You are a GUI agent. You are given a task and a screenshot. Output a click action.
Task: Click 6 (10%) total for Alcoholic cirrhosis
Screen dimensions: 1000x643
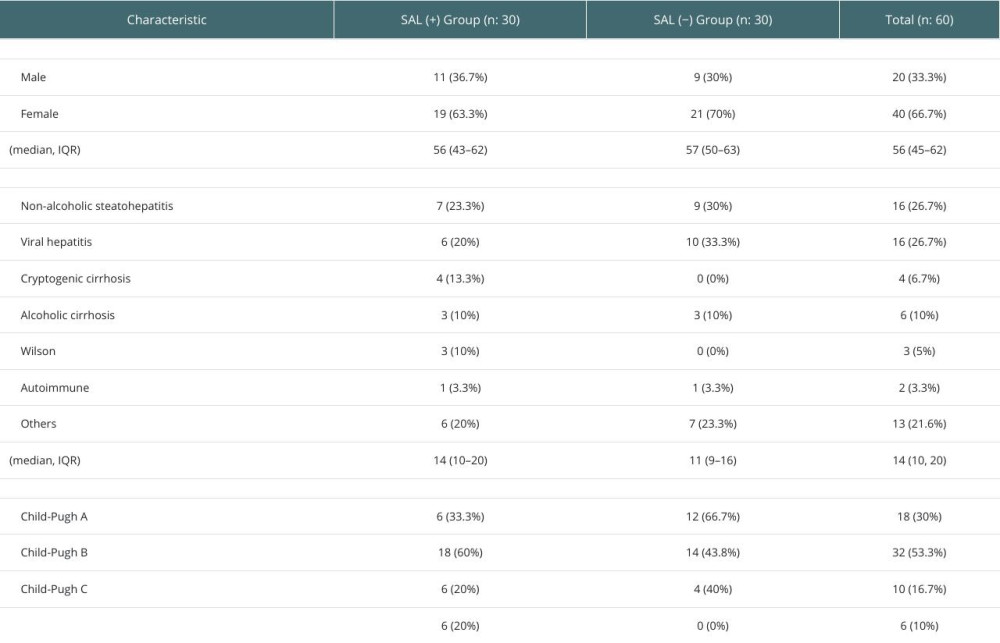tap(919, 315)
